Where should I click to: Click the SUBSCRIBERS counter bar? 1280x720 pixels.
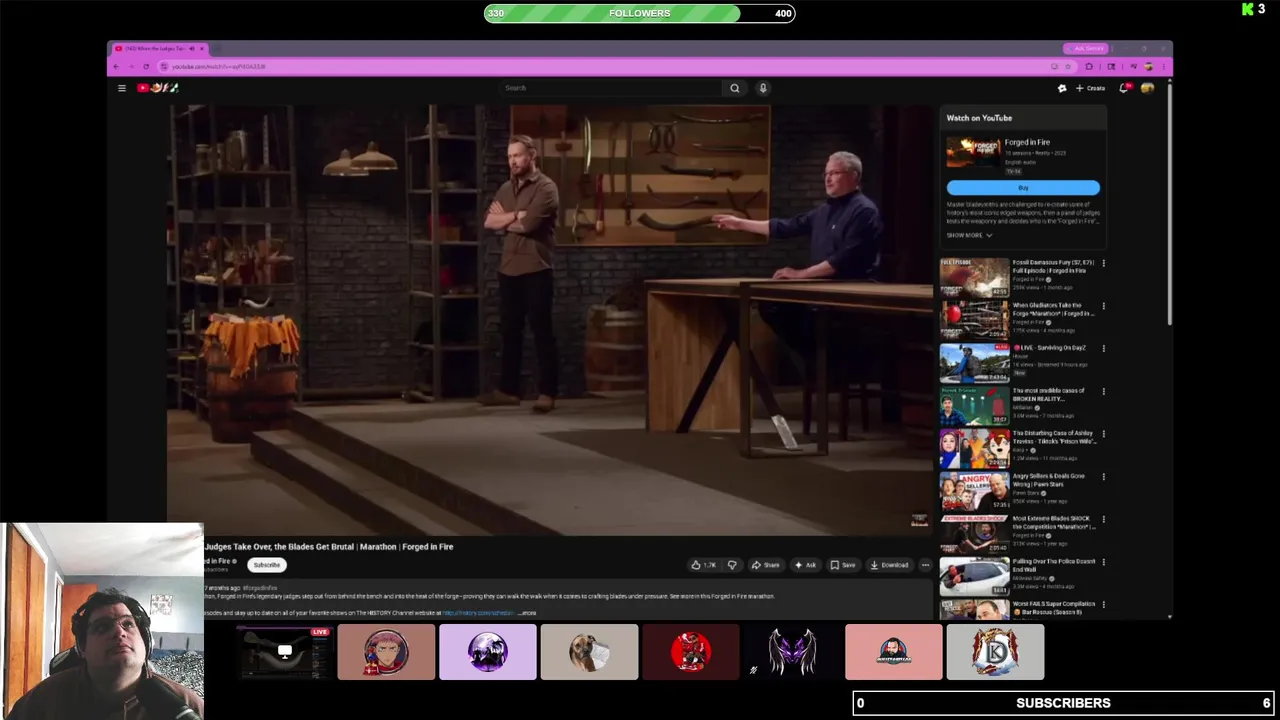(x=1064, y=703)
